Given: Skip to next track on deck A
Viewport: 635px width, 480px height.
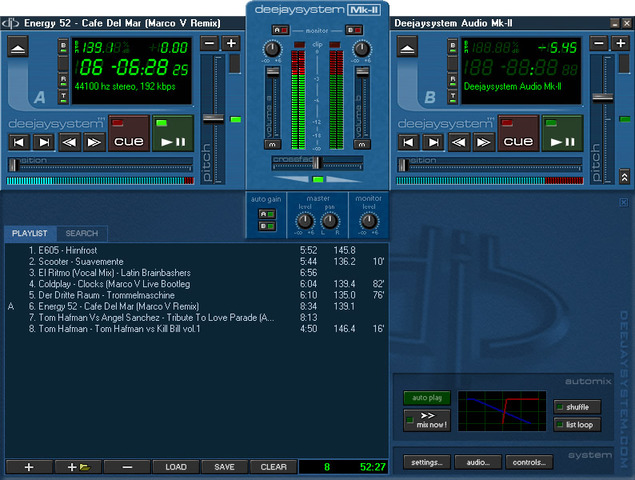Looking at the screenshot, I should (44, 142).
